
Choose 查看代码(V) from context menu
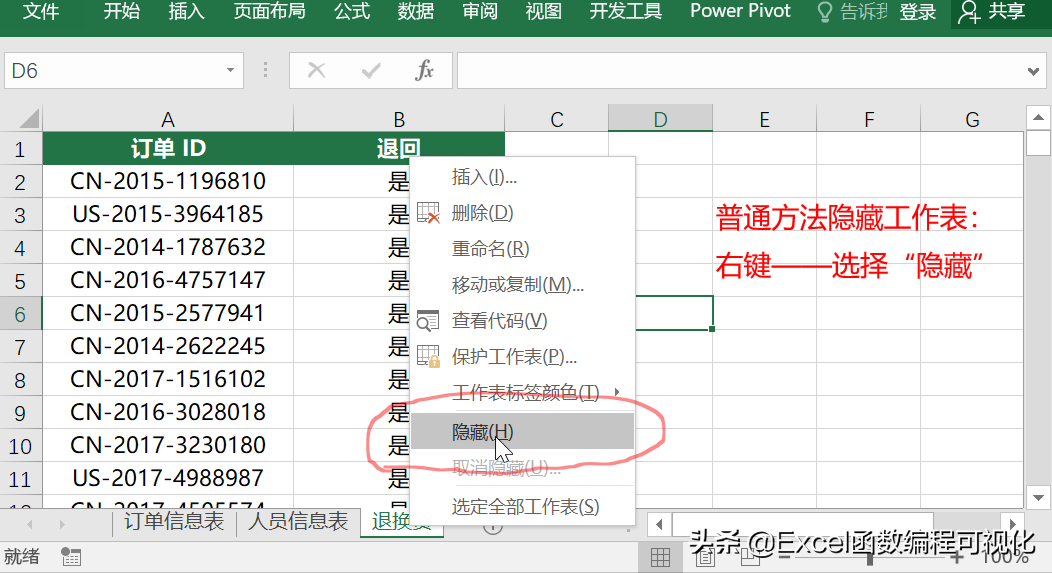pos(523,321)
